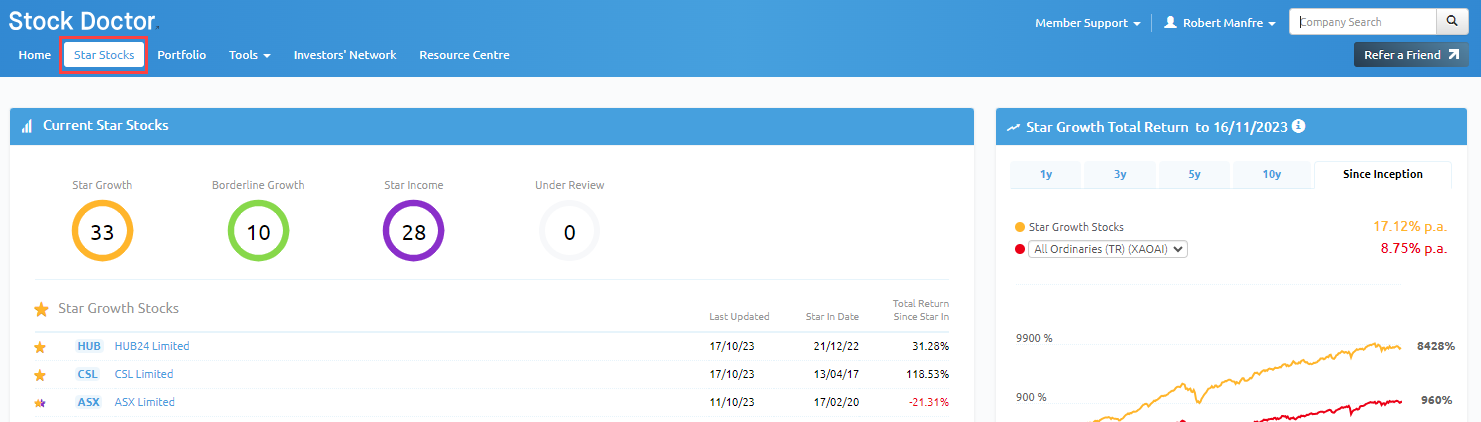This screenshot has width=1481, height=422.
Task: Click the company search magnifier button
Action: pyautogui.click(x=1452, y=22)
